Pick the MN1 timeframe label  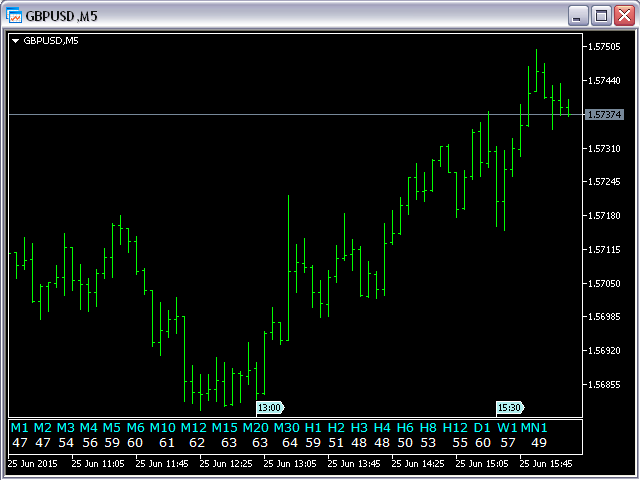point(534,428)
